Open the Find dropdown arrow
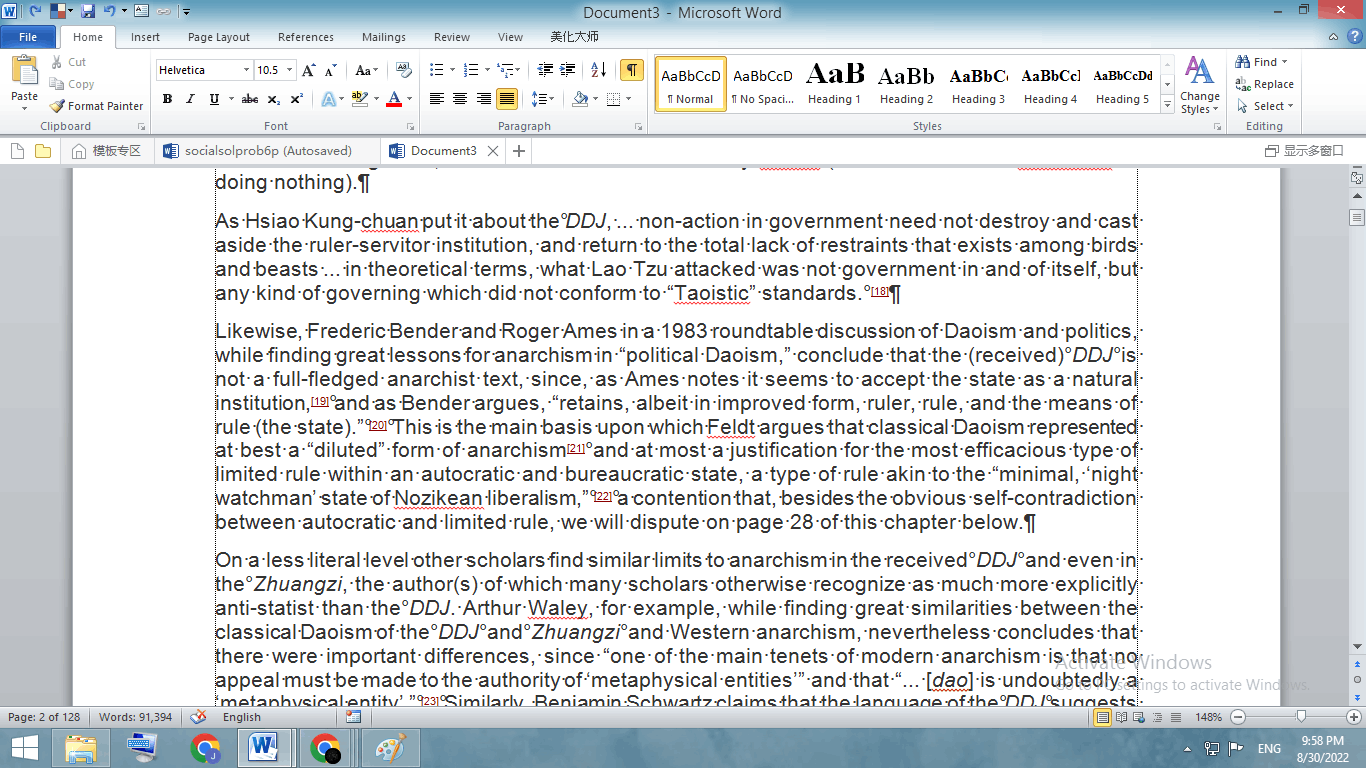This screenshot has width=1366, height=768. tap(1285, 62)
